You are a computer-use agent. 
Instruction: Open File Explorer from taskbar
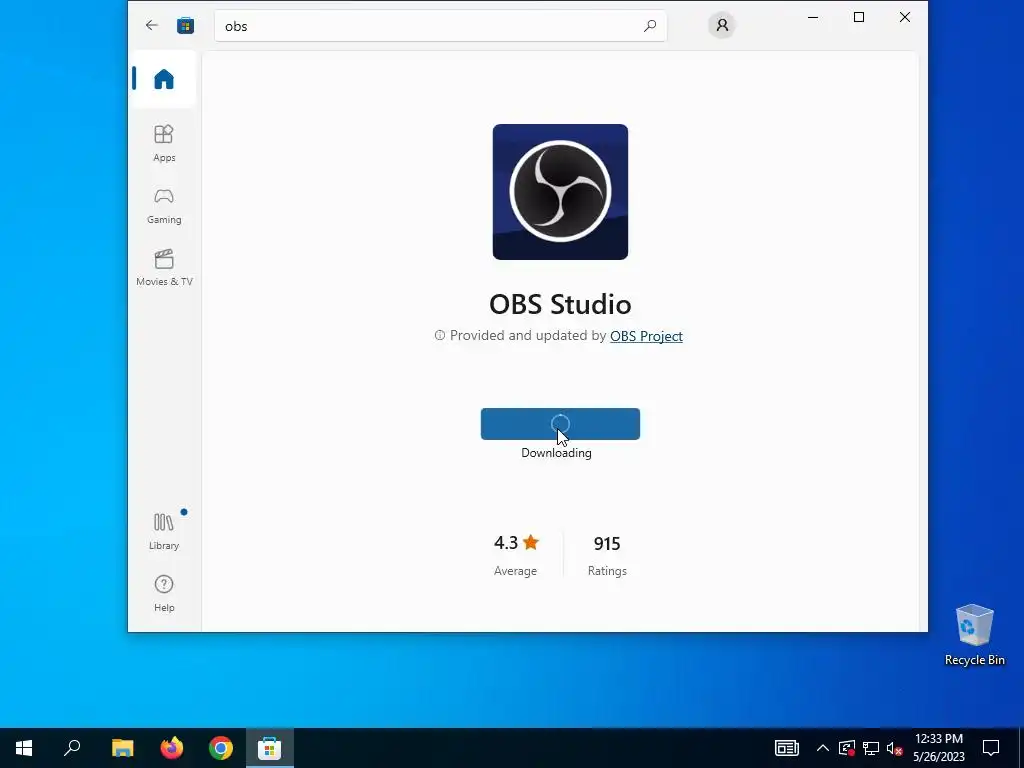tap(122, 748)
